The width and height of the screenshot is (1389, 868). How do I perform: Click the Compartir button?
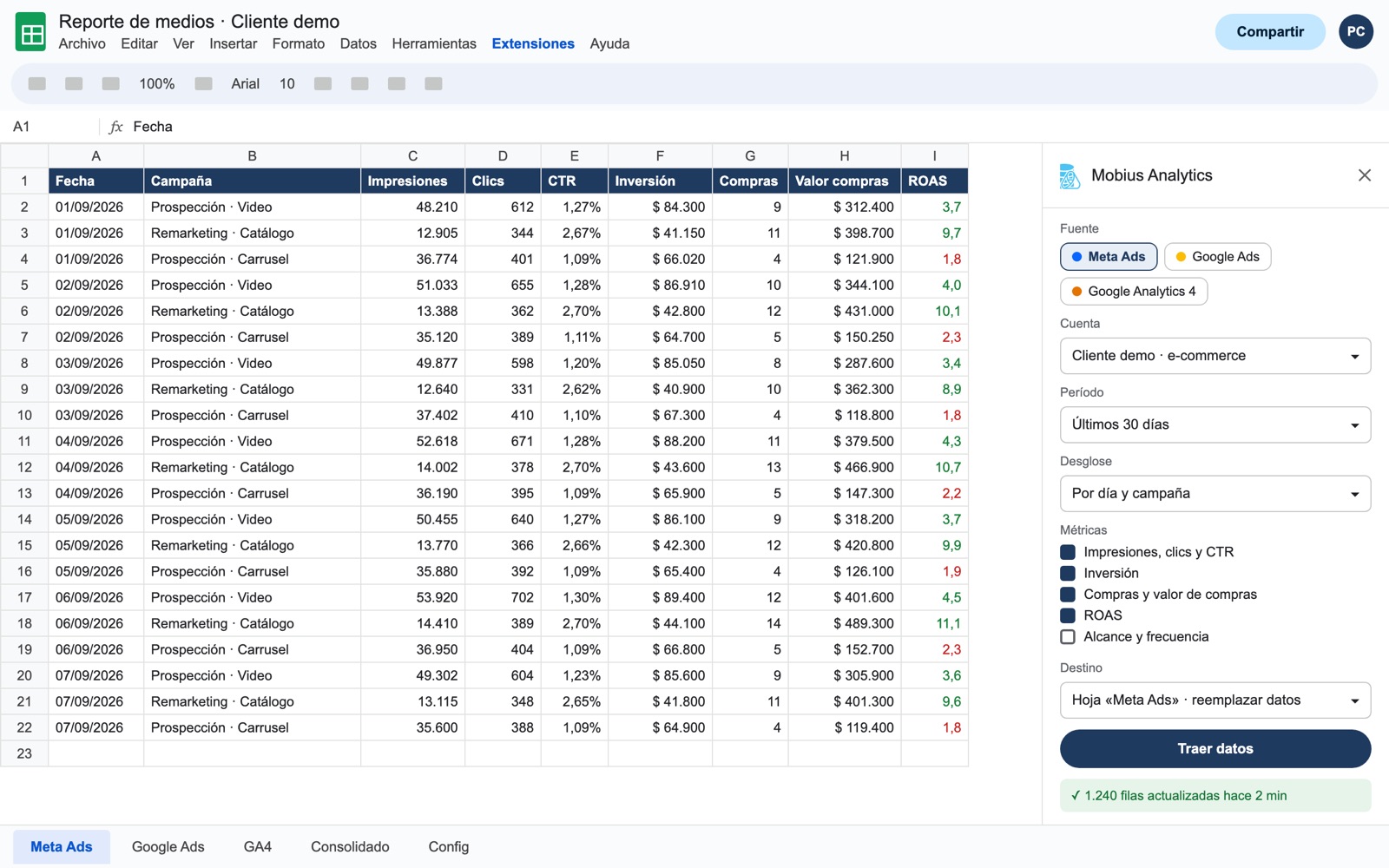point(1270,31)
